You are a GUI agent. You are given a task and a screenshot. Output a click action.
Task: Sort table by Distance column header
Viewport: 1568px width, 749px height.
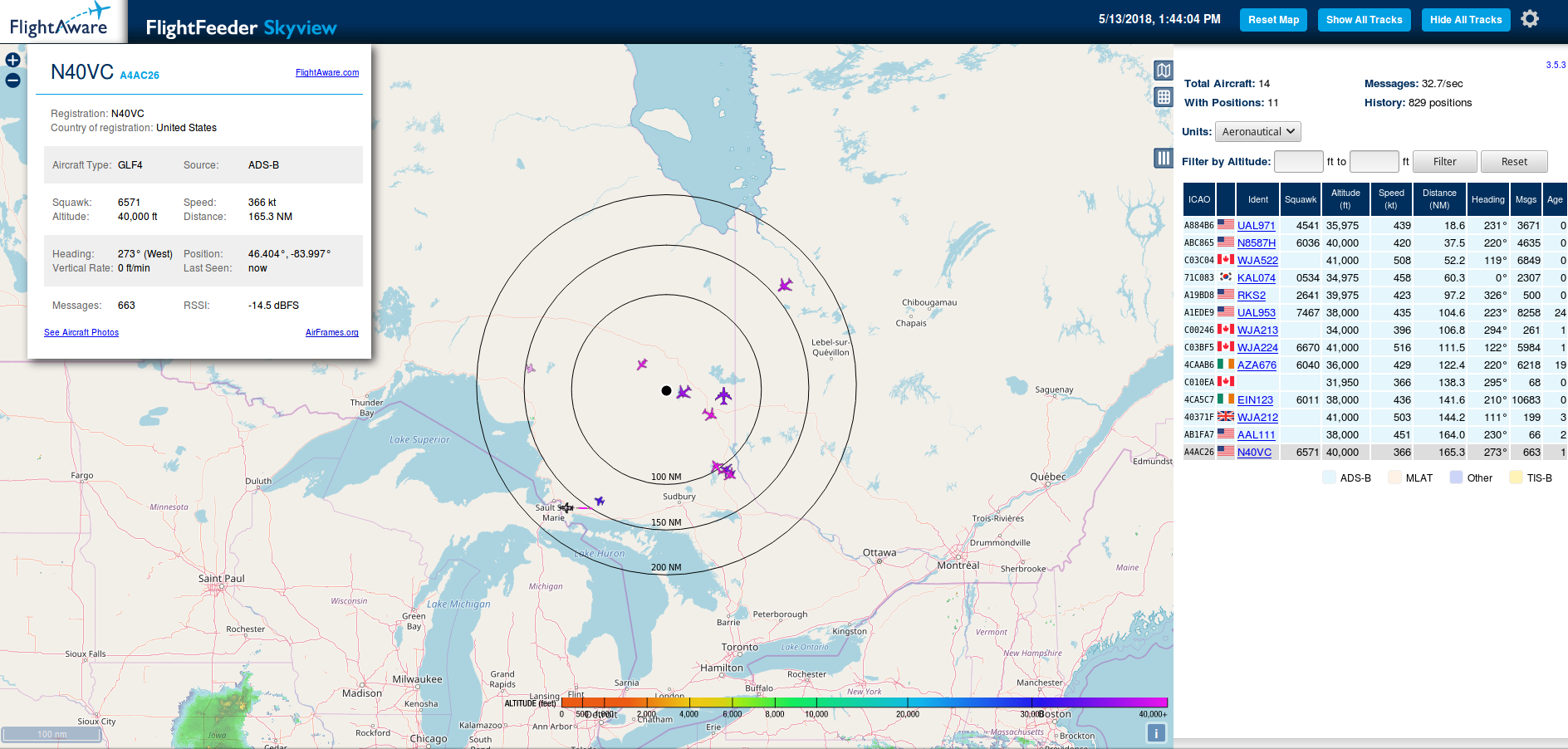1439,199
